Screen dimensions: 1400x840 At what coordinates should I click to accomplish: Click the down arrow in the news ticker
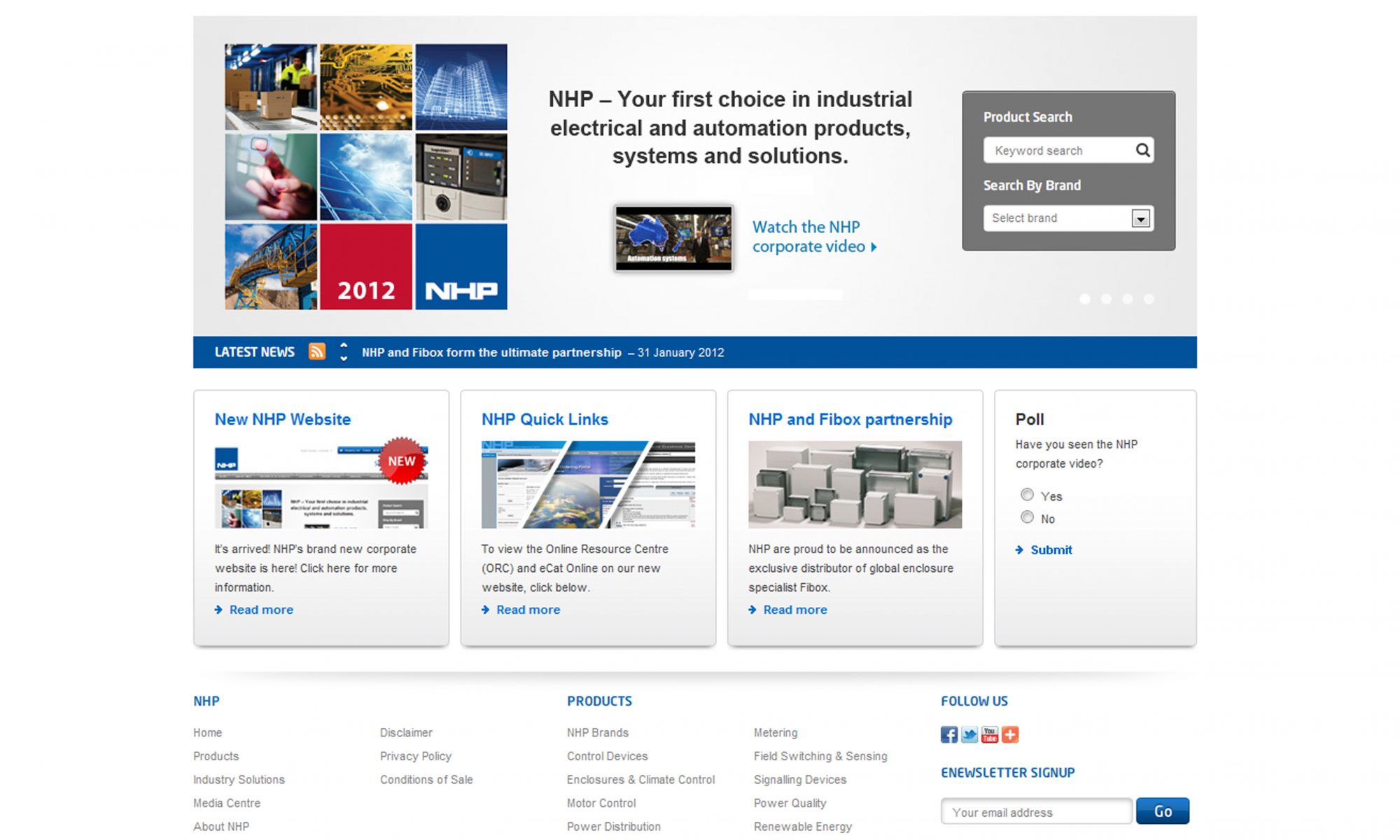(x=344, y=358)
